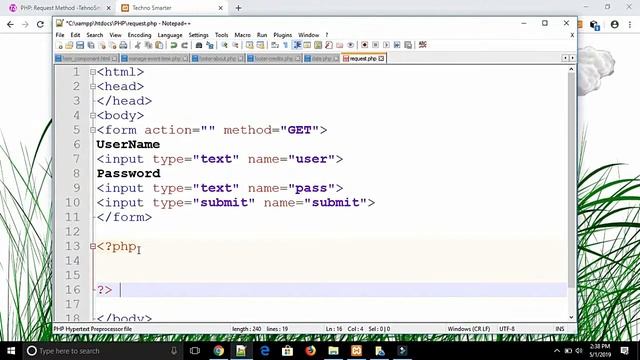Open the File menu
Screen dimensions: 640x360
click(60, 35)
